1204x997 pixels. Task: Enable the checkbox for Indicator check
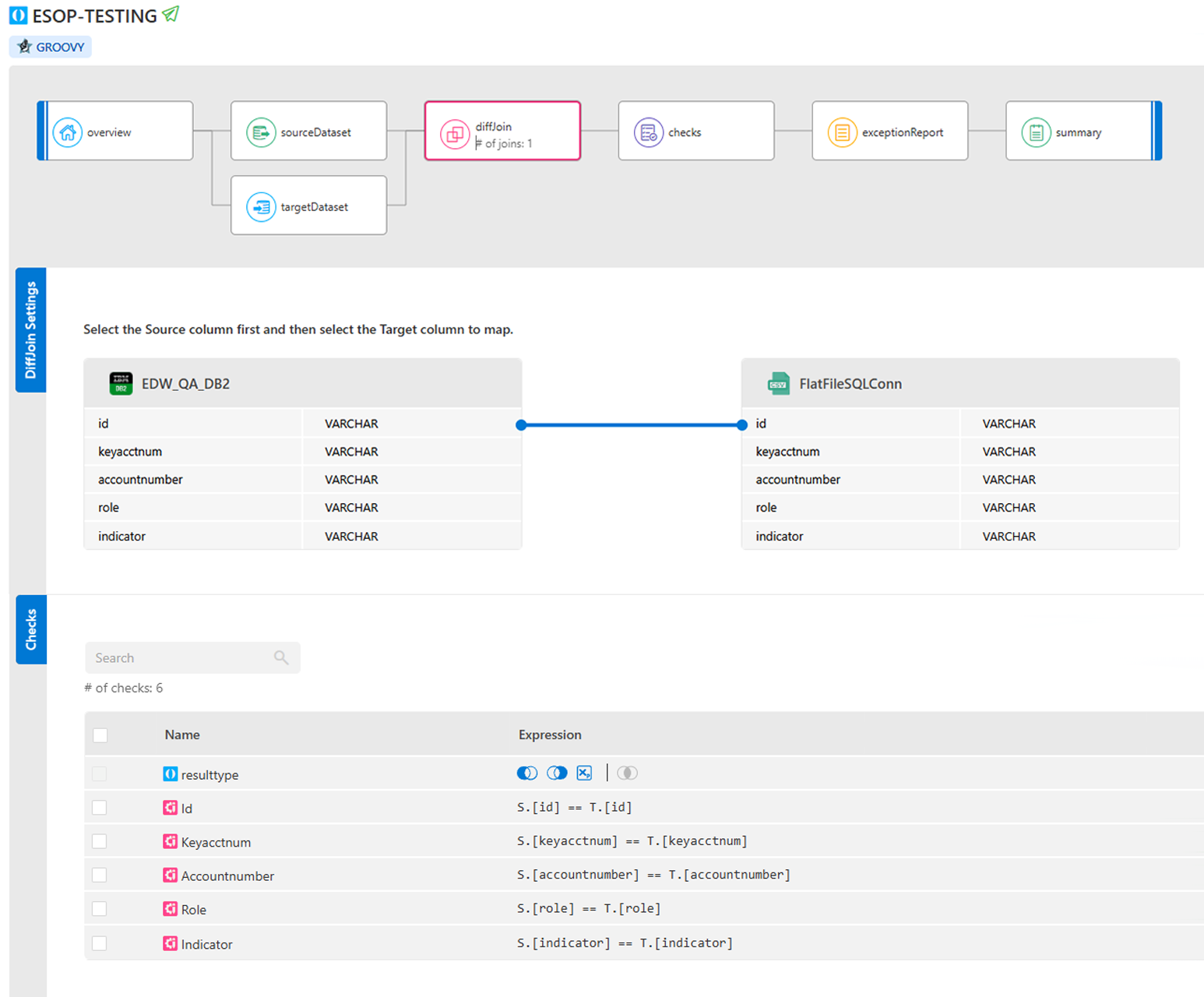[x=100, y=943]
